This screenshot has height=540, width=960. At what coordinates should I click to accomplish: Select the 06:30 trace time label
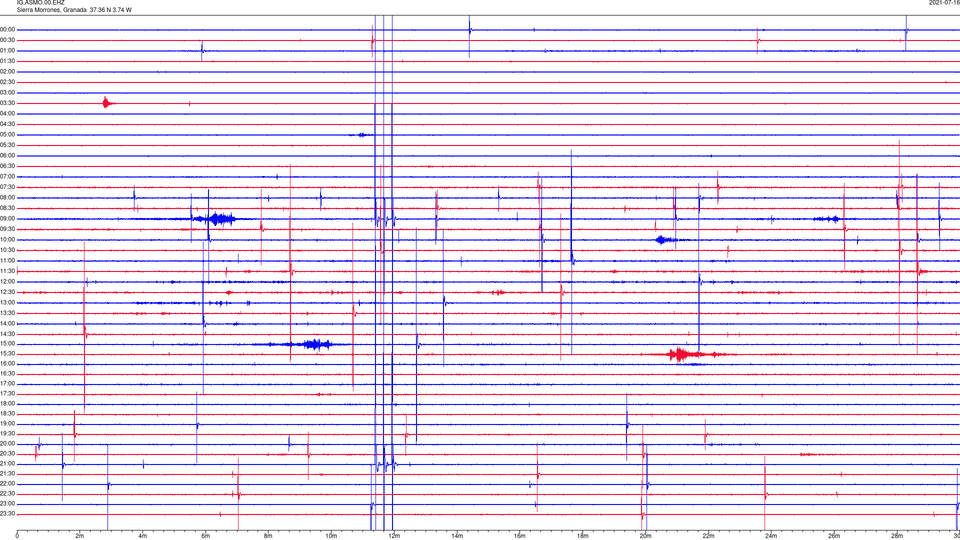pos(8,166)
